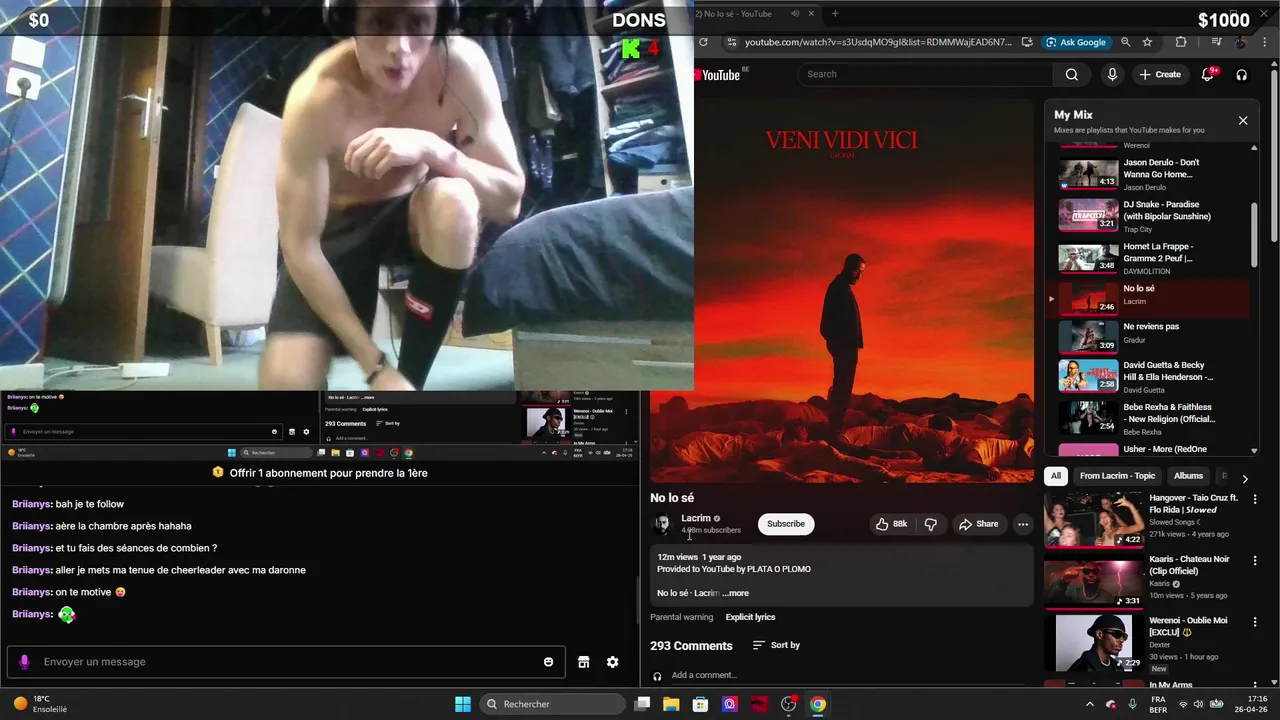Open YouTube notifications bell

pos(1208,74)
